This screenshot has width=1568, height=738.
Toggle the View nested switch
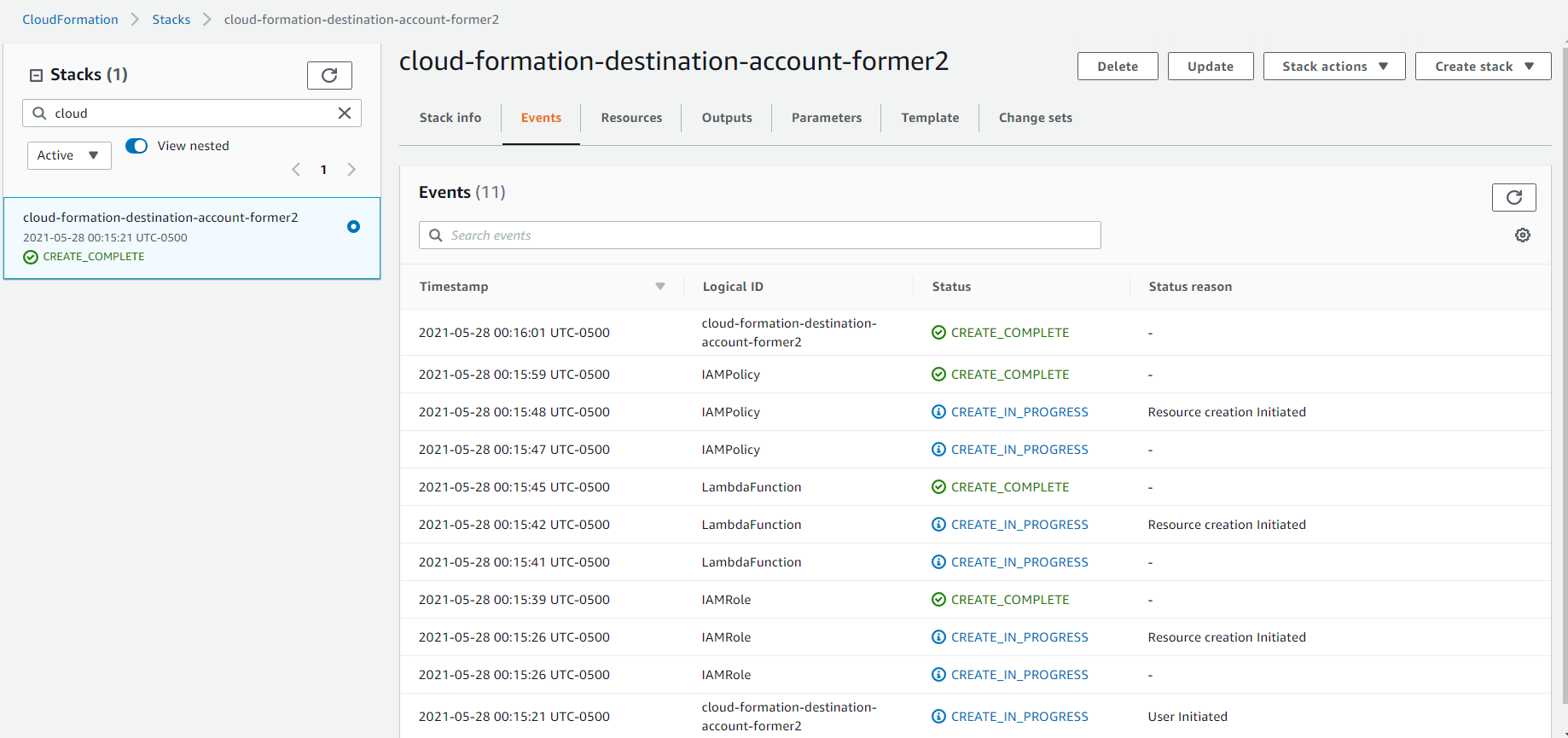click(x=136, y=146)
